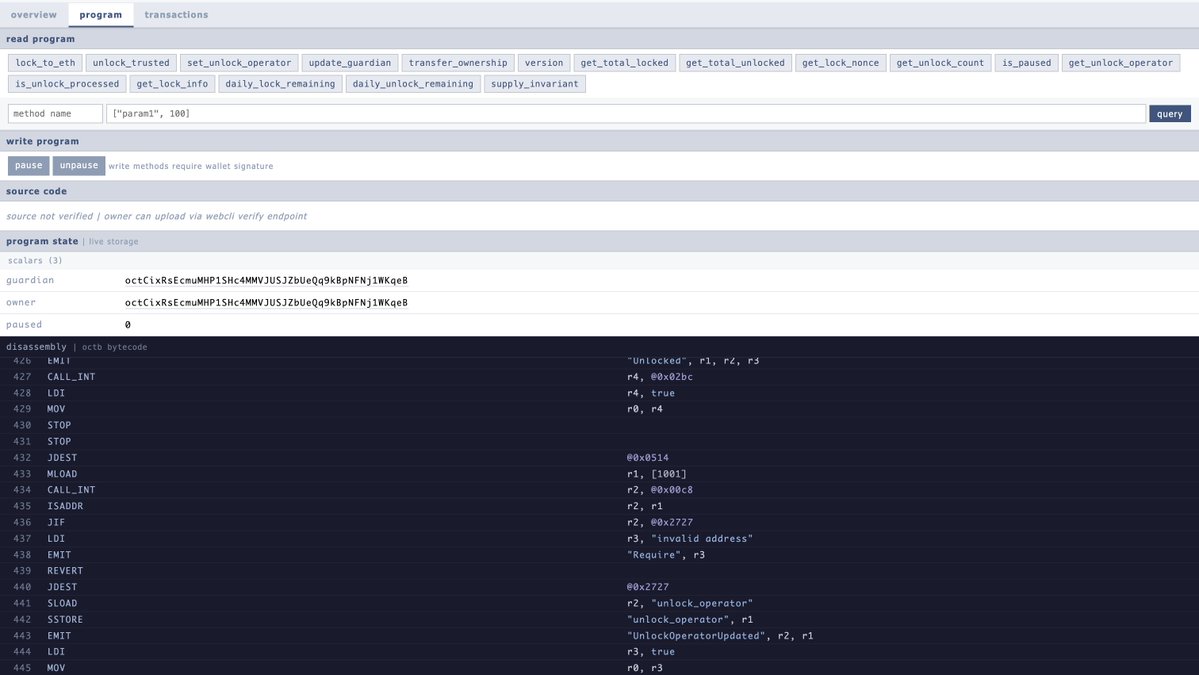
Task: Focus the method name input field
Action: pyautogui.click(x=55, y=114)
